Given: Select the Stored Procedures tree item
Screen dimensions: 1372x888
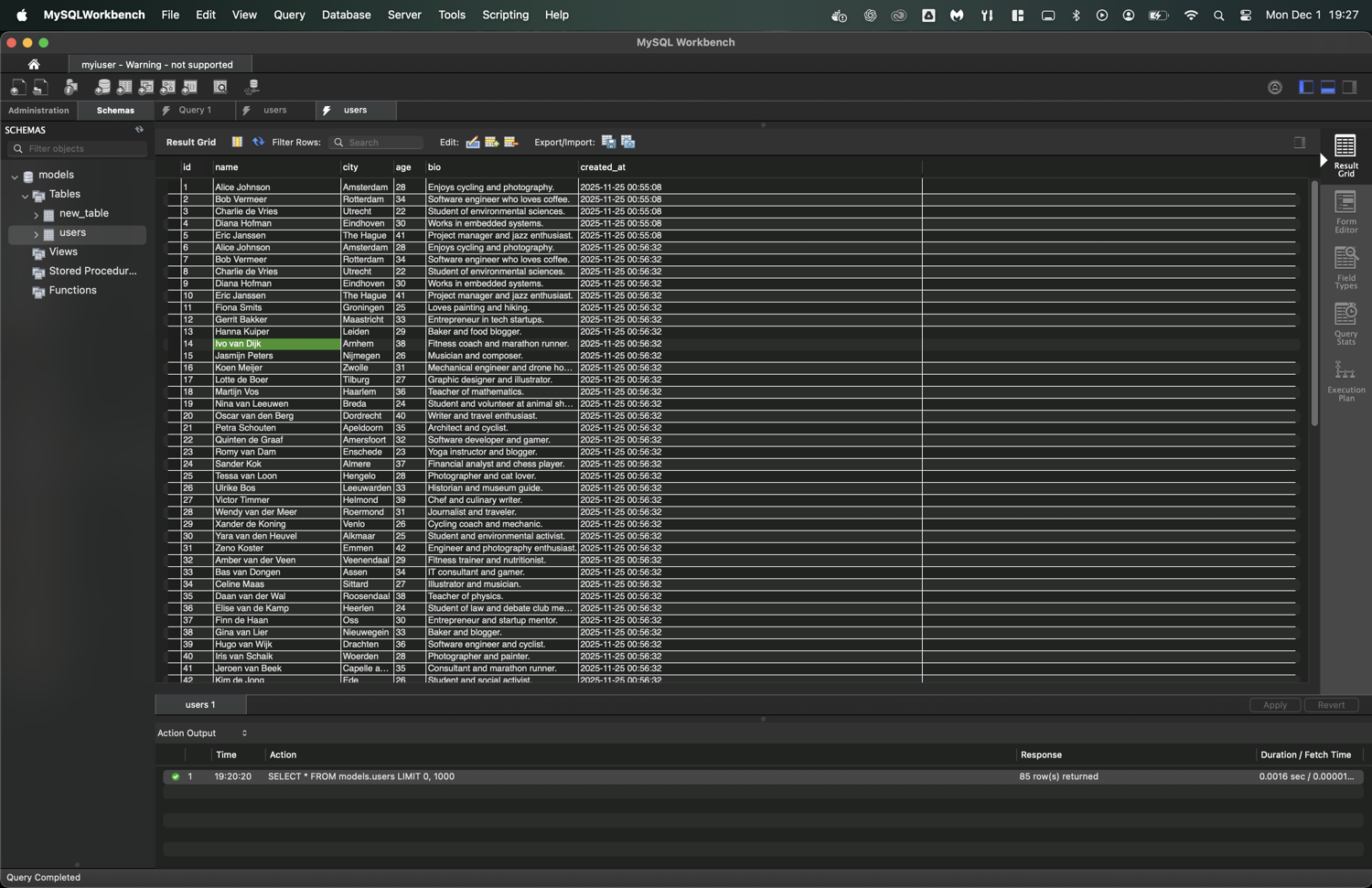Looking at the screenshot, I should pyautogui.click(x=92, y=272).
